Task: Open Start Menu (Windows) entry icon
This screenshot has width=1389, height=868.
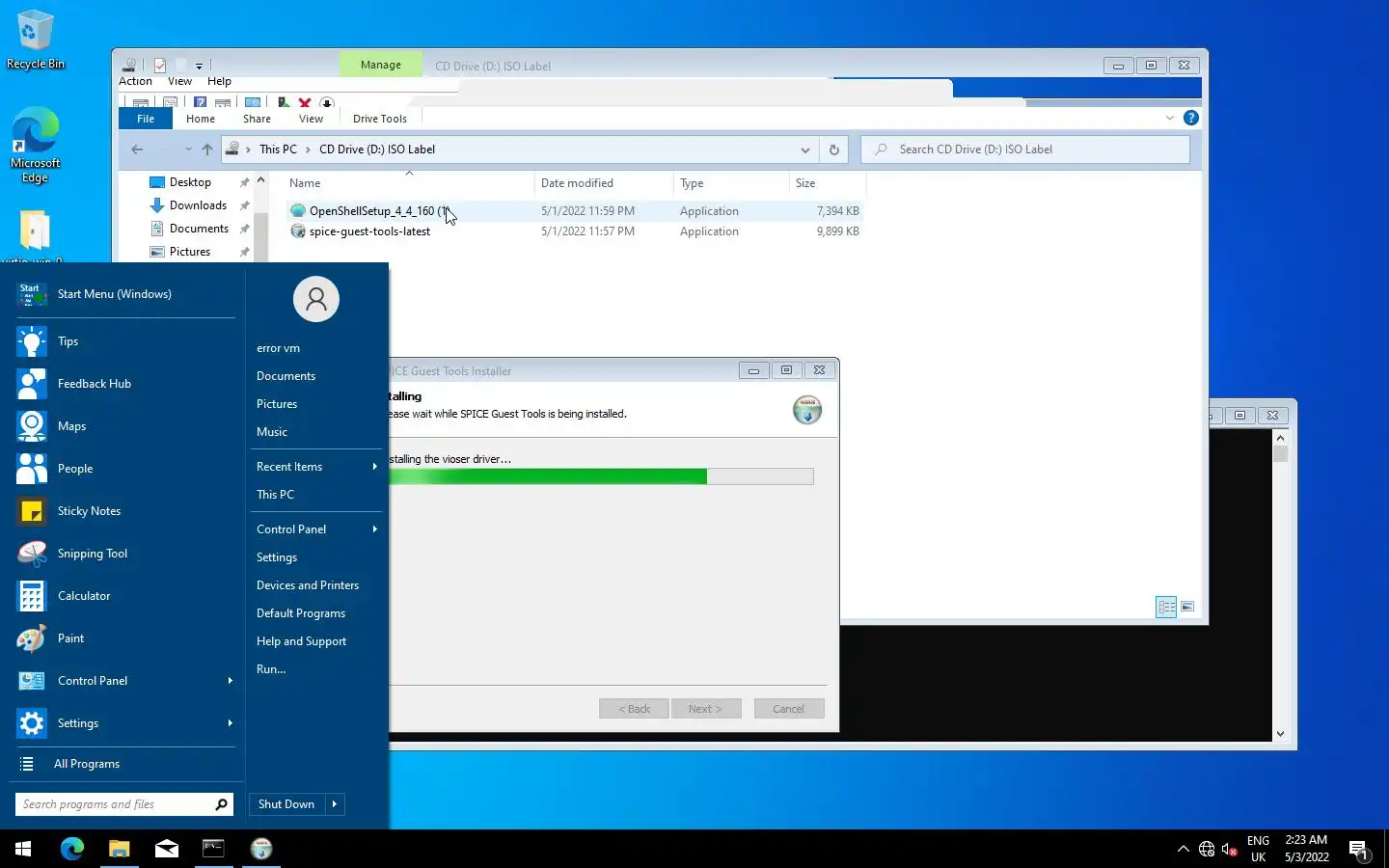Action: 32,294
